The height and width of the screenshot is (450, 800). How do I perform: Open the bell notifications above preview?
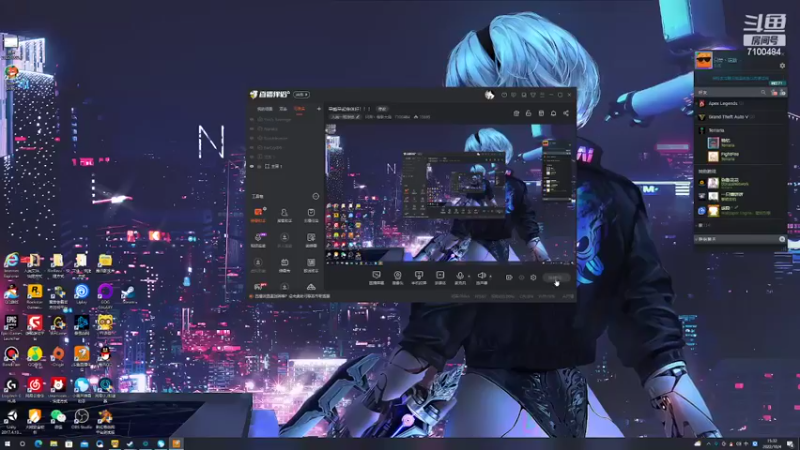[x=554, y=113]
